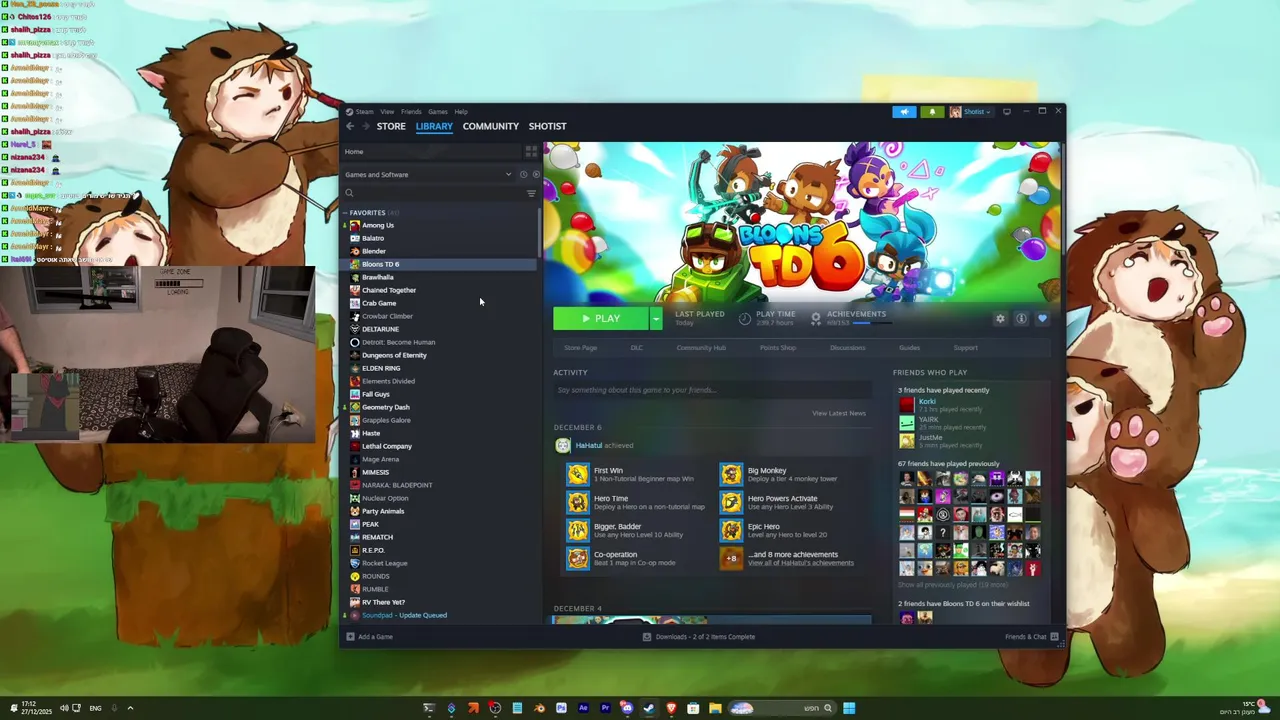Select Lethal Company in the library
The height and width of the screenshot is (720, 1280).
coord(387,446)
